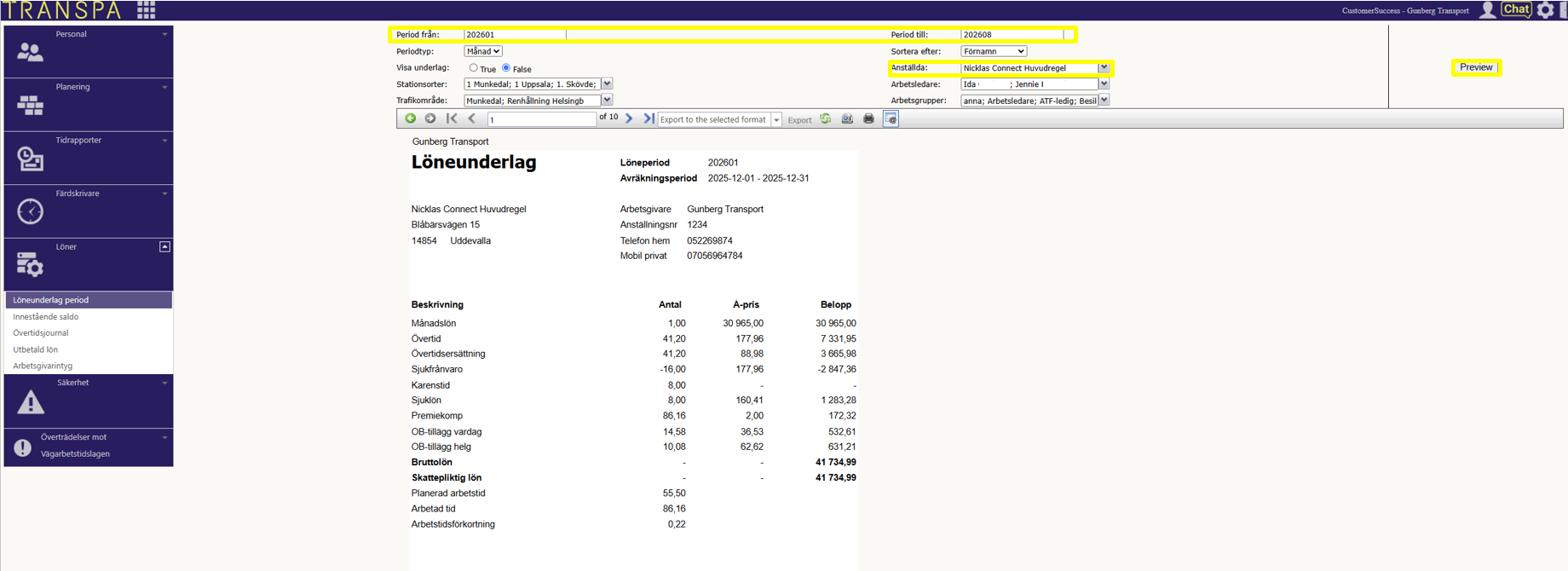Click the Färdskrivare clock icon

click(30, 211)
